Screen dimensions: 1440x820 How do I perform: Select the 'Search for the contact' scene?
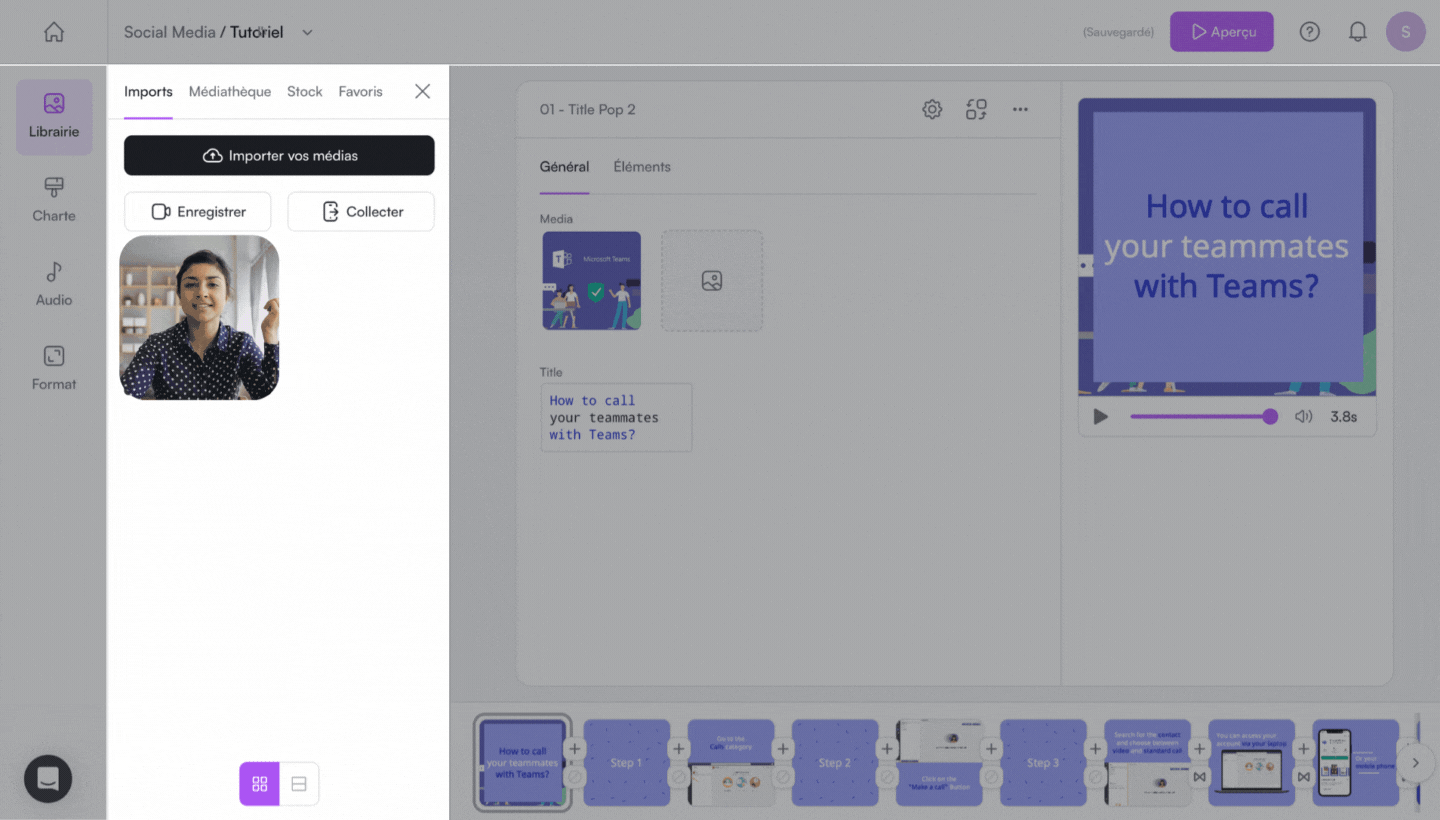(1147, 762)
